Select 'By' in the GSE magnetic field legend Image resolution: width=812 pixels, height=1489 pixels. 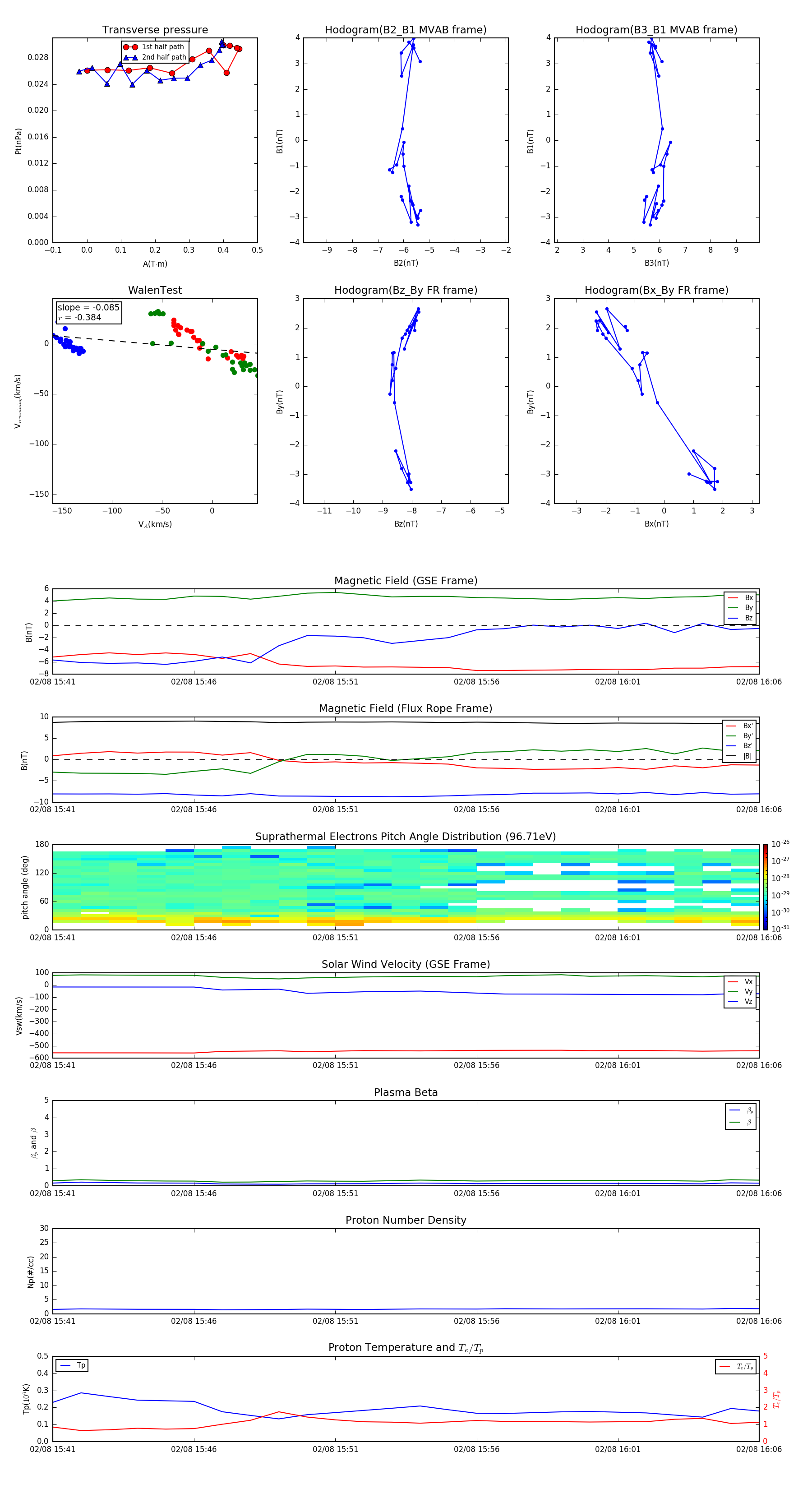pos(740,607)
